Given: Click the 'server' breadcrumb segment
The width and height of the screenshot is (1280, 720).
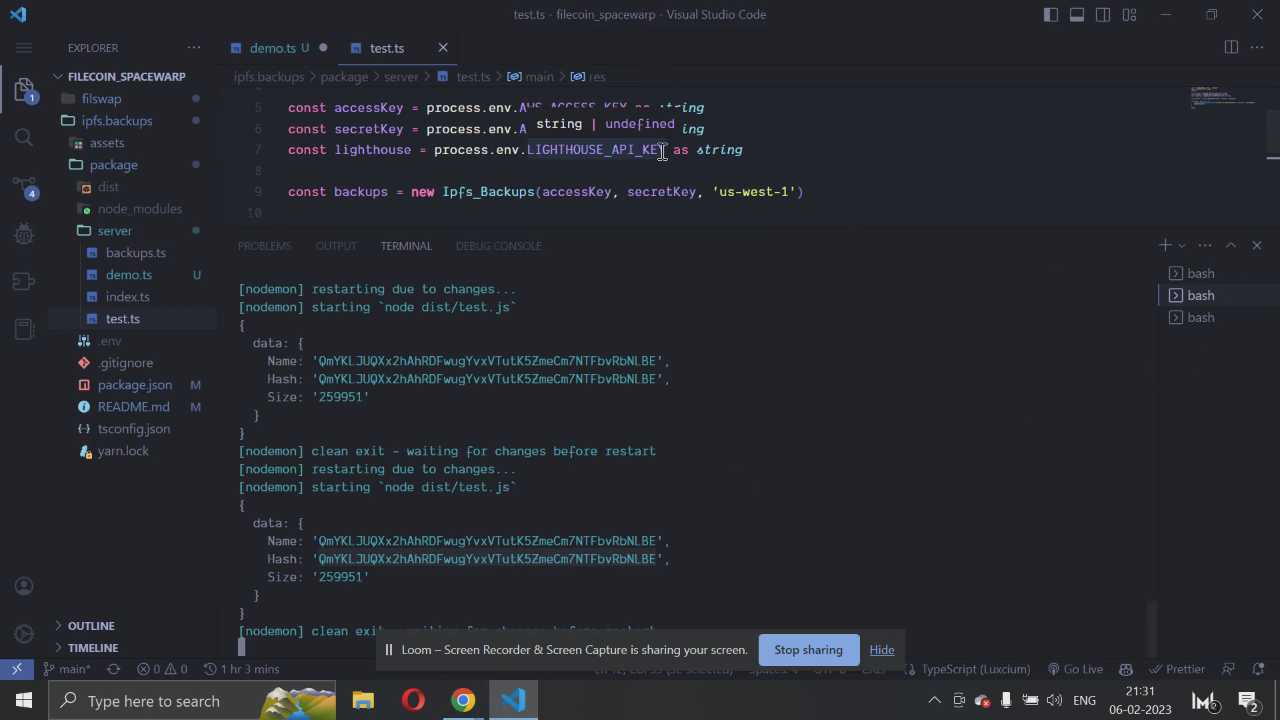Looking at the screenshot, I should 401,77.
